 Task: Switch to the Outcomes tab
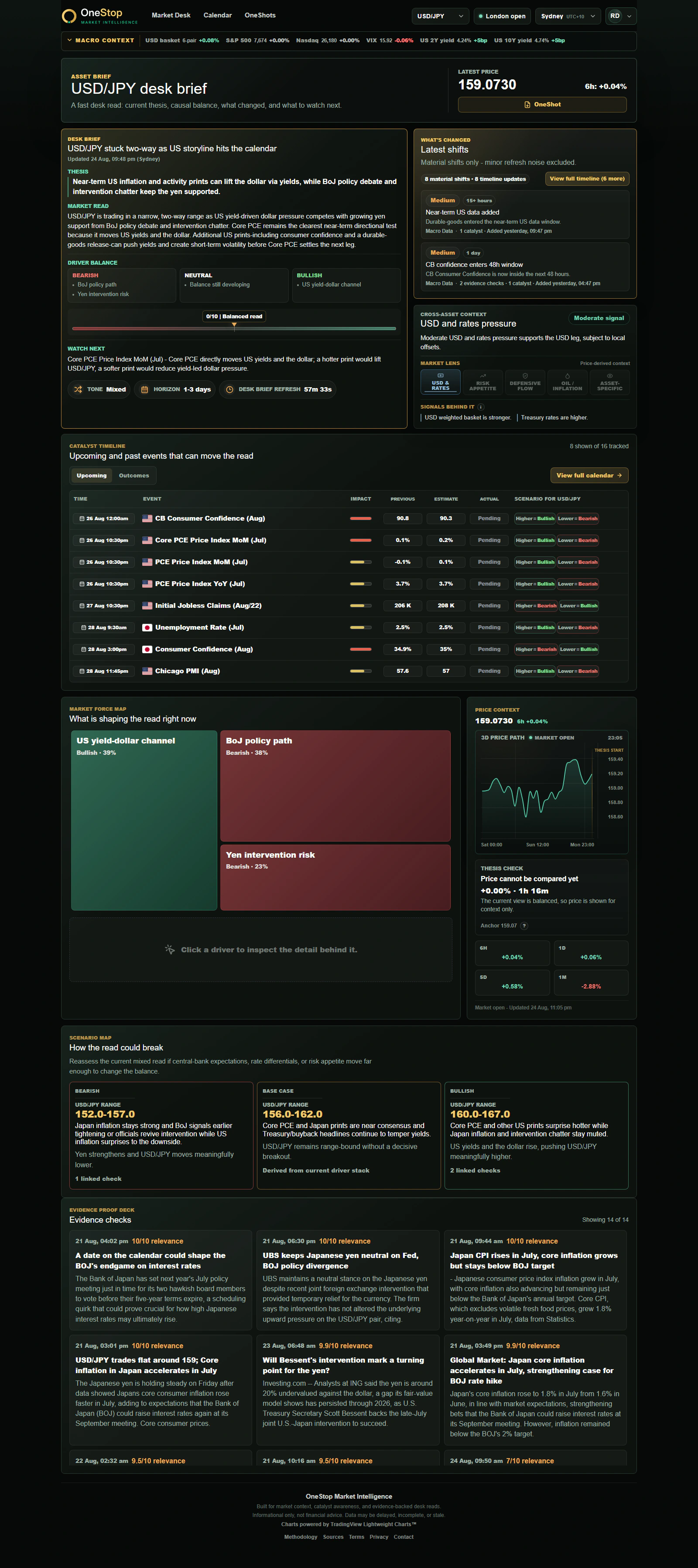click(x=134, y=475)
